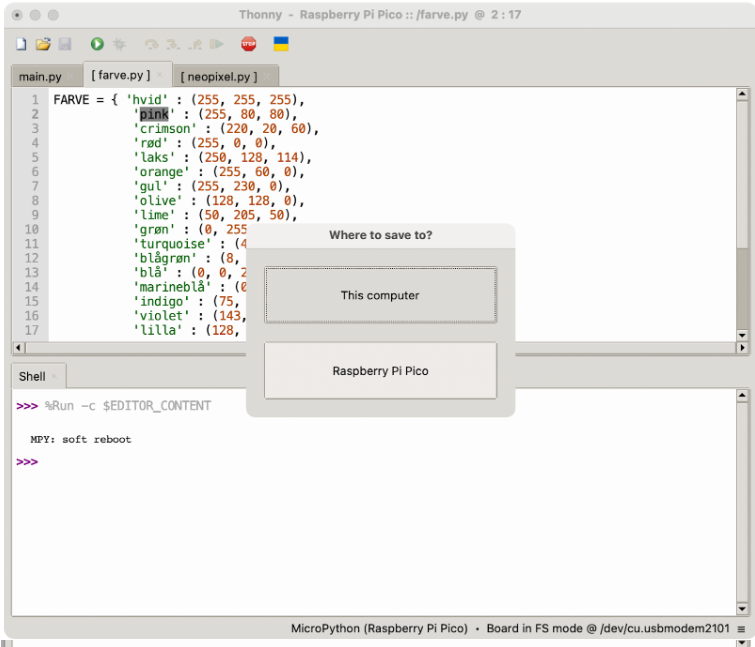Click shell scrollbar up arrow

tap(742, 395)
